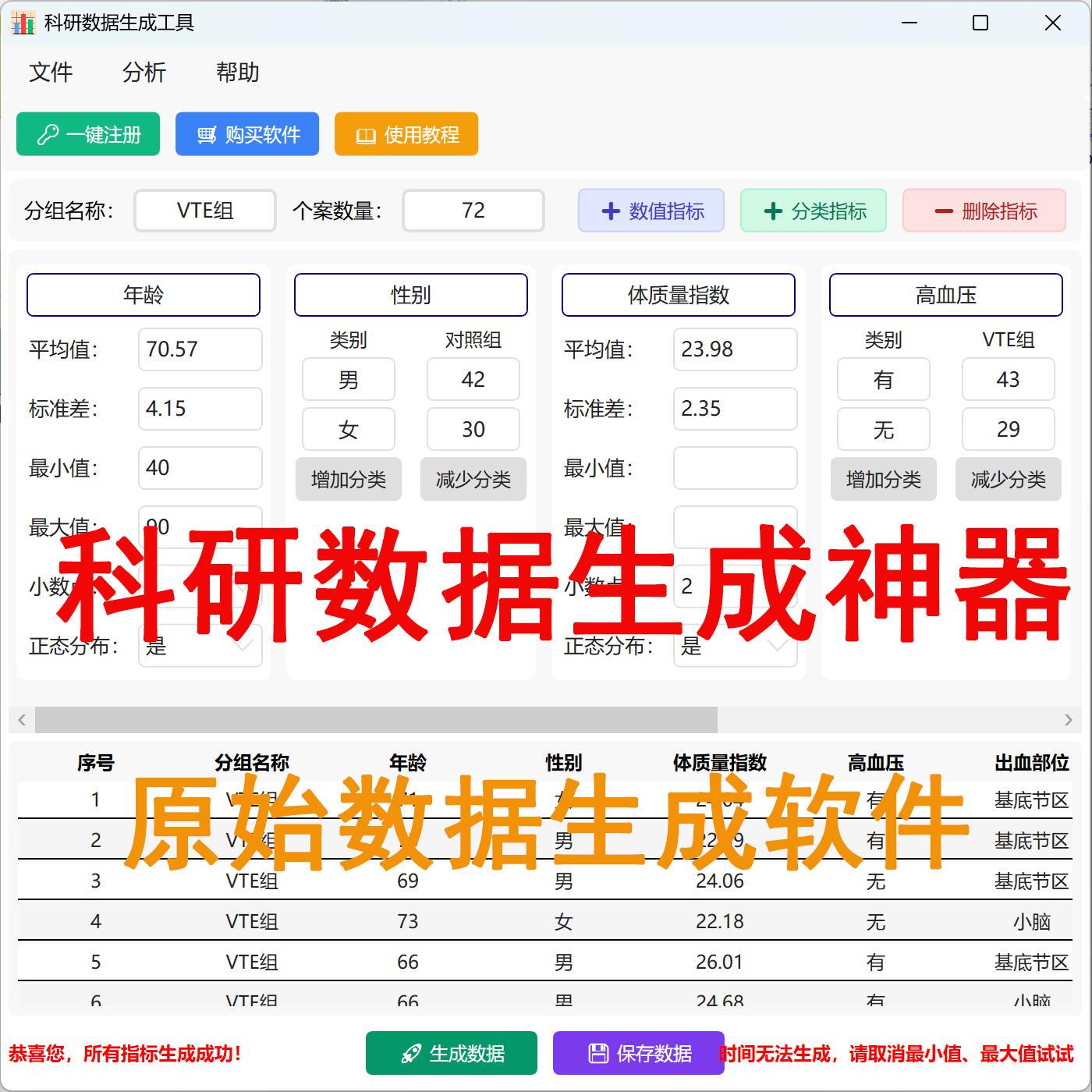The height and width of the screenshot is (1092, 1092).
Task: Minimize the 科研数据生成工具 window
Action: [x=909, y=23]
